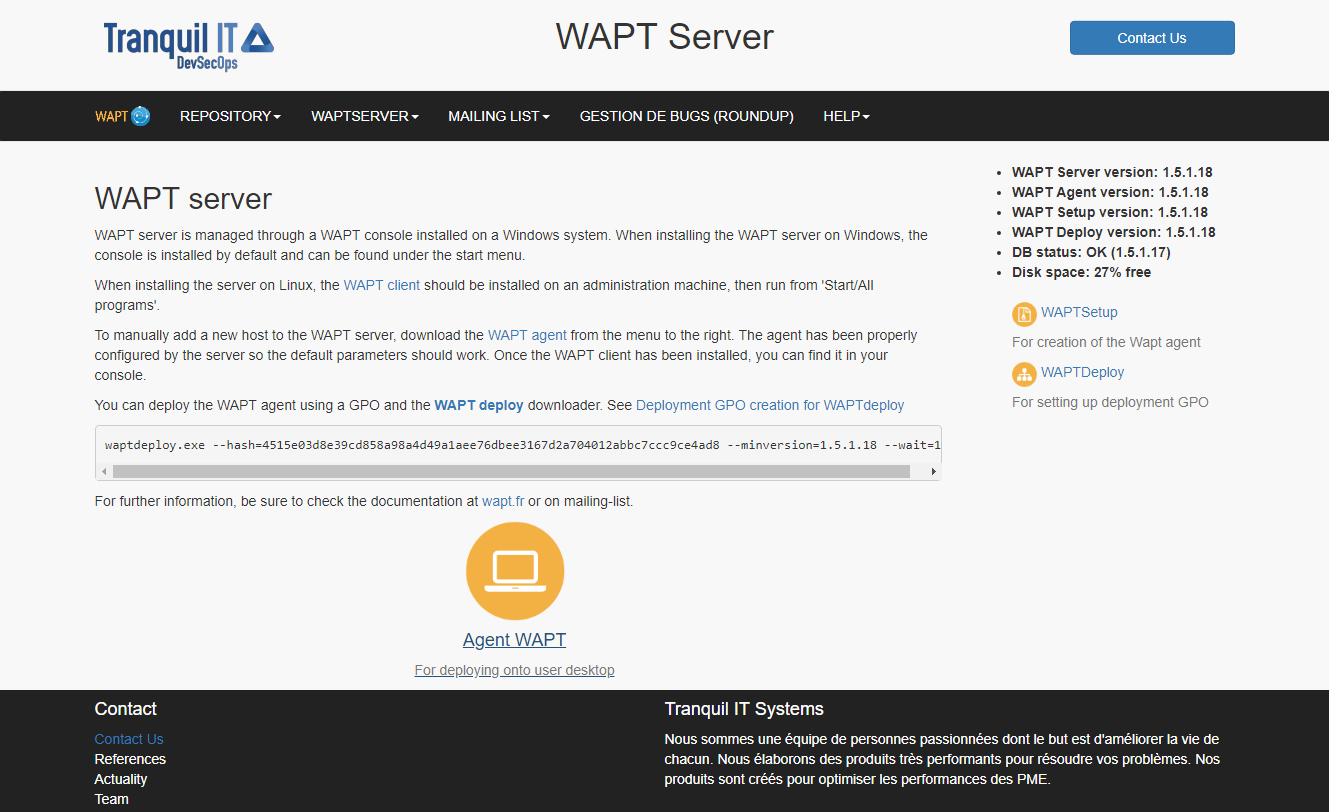
Task: Expand the WAPTSERVER dropdown menu
Action: tap(365, 116)
